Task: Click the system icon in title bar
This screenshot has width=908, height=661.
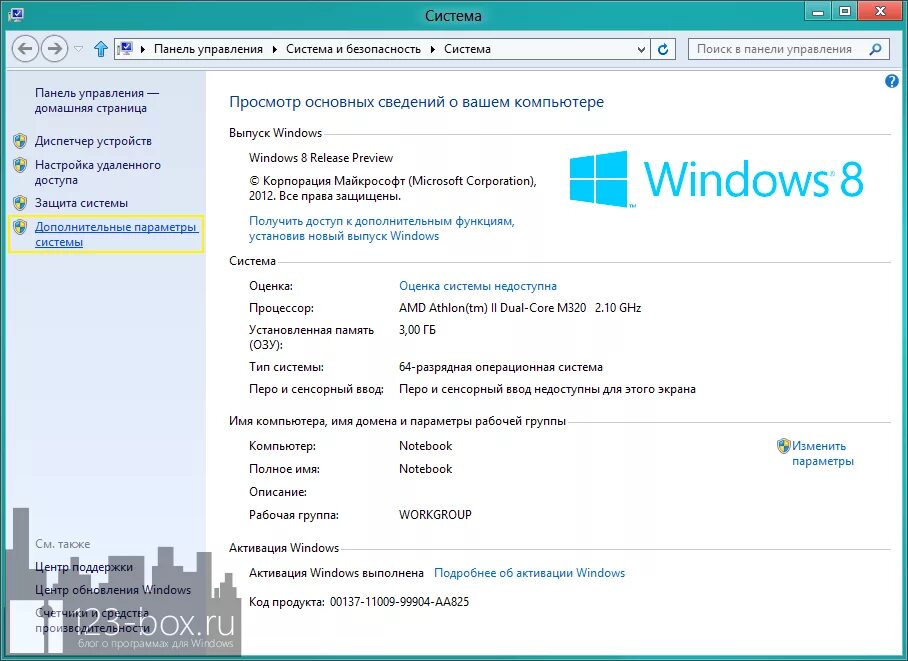Action: (x=15, y=14)
